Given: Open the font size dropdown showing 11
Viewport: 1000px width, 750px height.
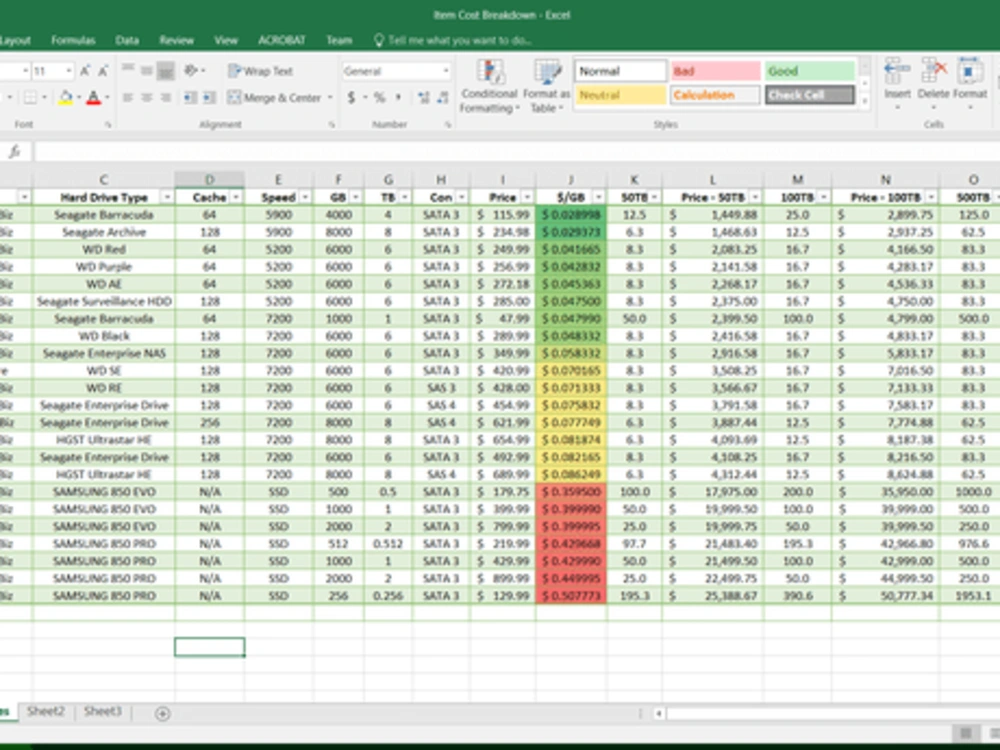Looking at the screenshot, I should pos(69,71).
